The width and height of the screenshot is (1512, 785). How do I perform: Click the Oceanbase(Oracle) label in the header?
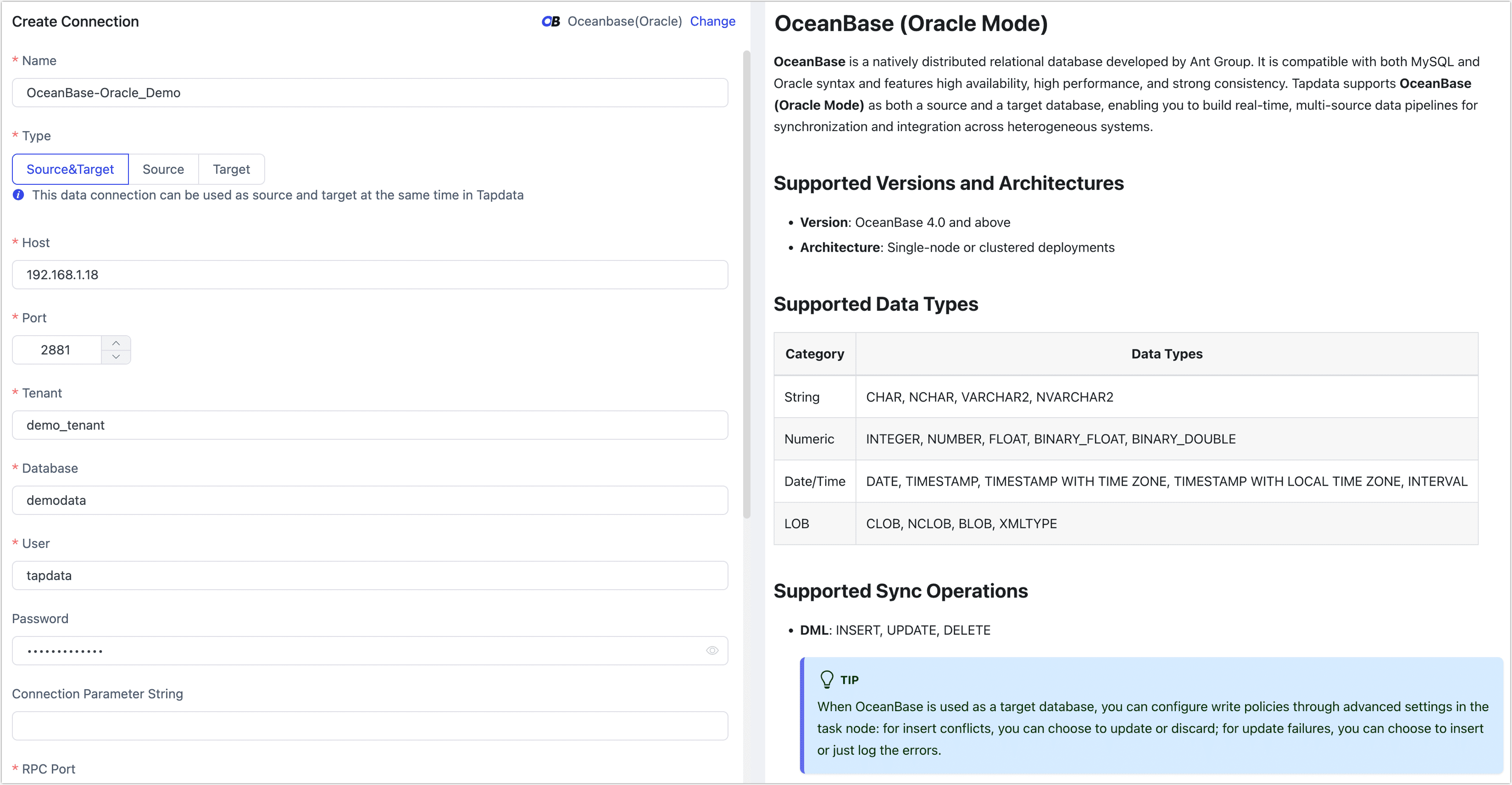[x=624, y=21]
